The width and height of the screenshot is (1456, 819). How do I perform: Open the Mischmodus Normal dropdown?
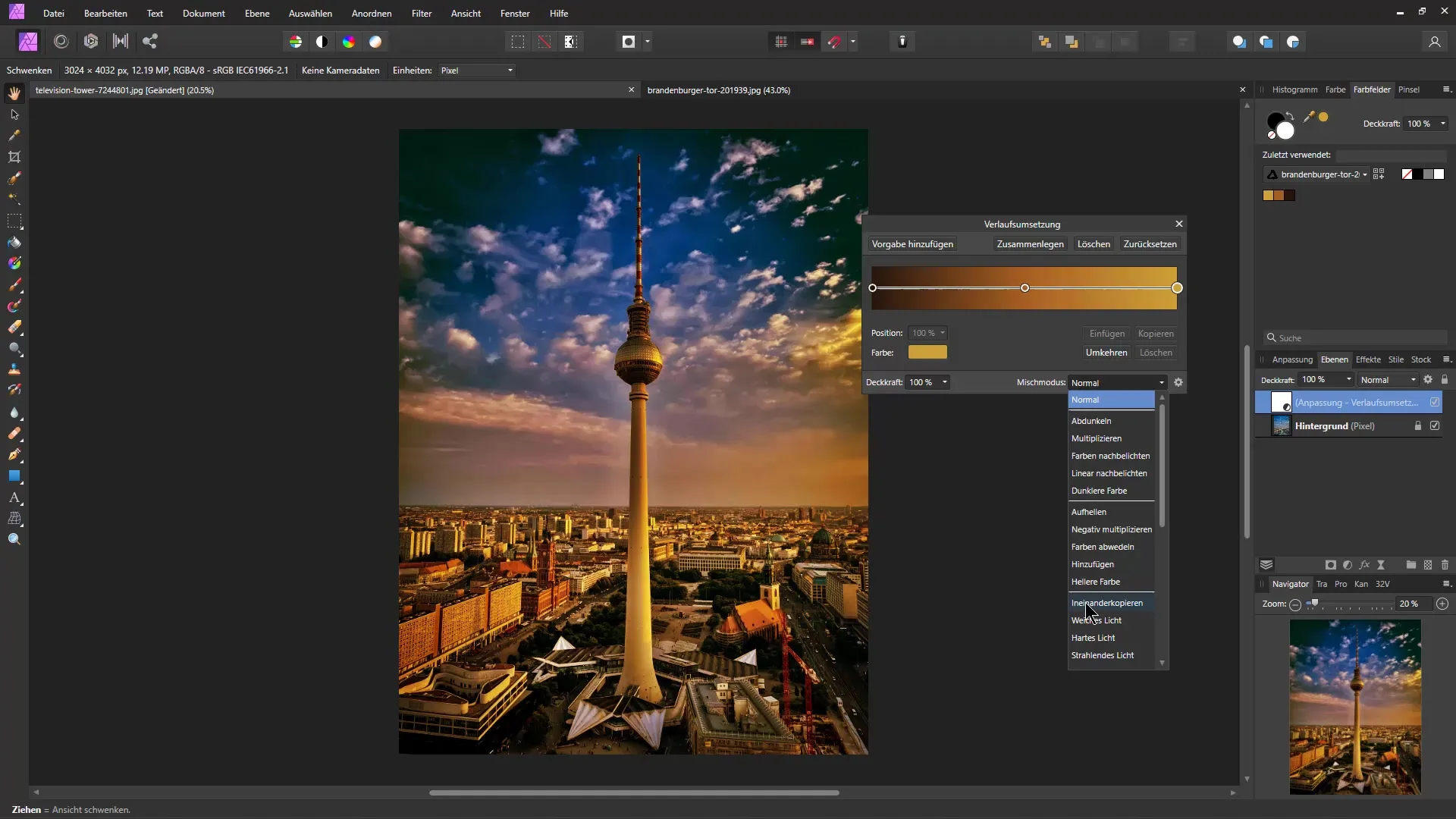(1118, 383)
